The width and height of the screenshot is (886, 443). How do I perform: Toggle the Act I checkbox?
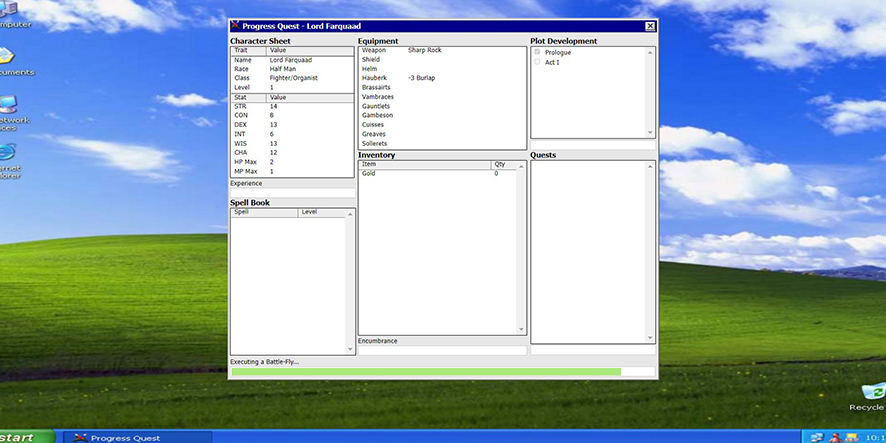(x=537, y=62)
